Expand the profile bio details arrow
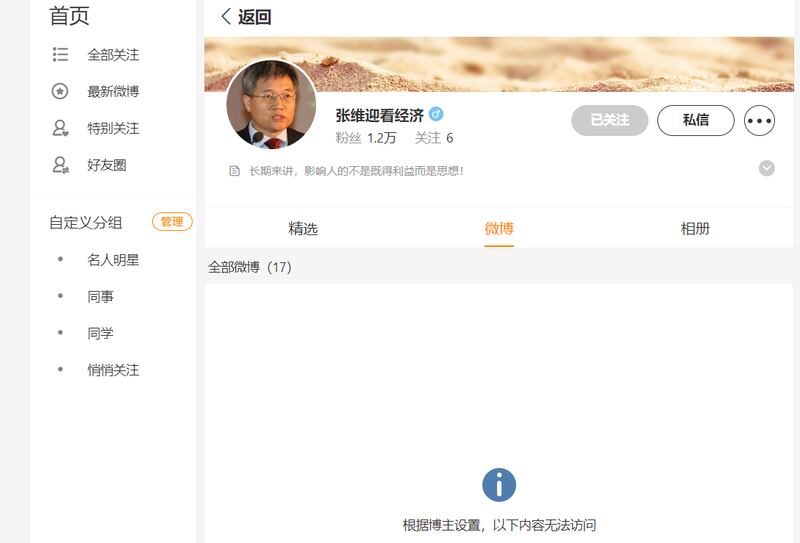Image resolution: width=800 pixels, height=543 pixels. pos(767,168)
